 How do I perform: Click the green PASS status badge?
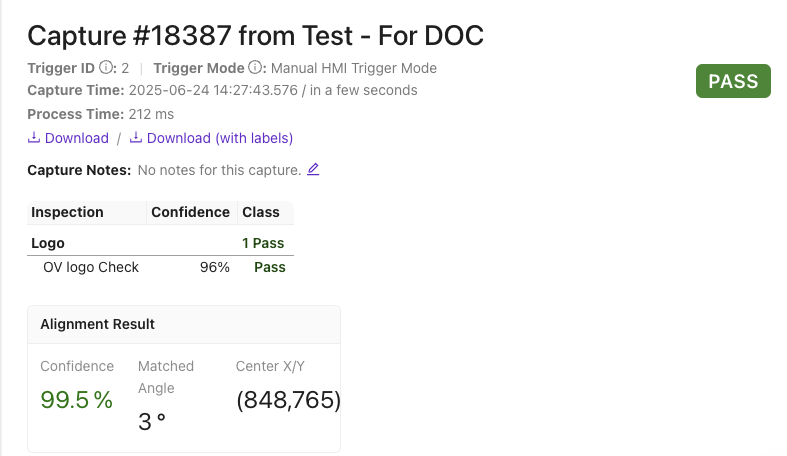(x=733, y=82)
